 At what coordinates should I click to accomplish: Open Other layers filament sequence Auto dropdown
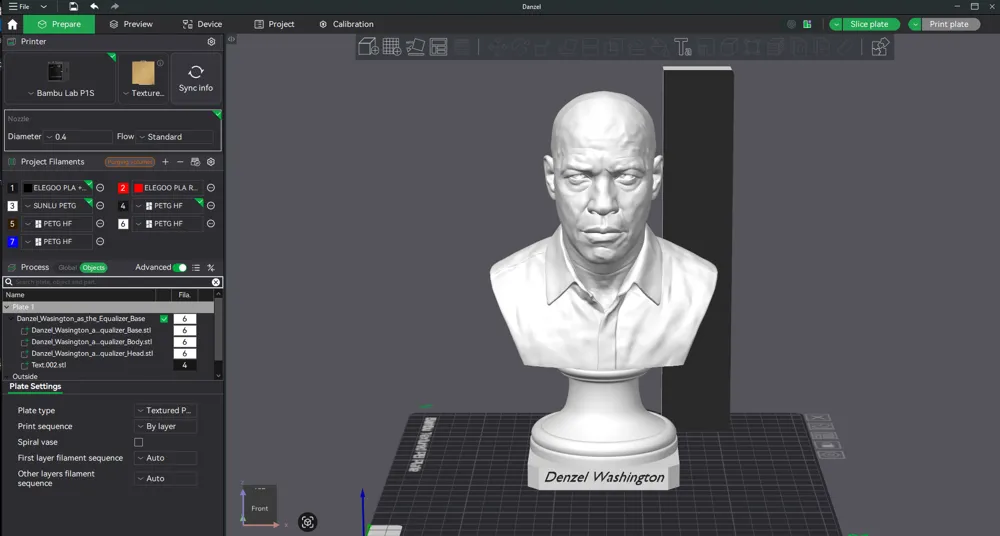pos(165,479)
